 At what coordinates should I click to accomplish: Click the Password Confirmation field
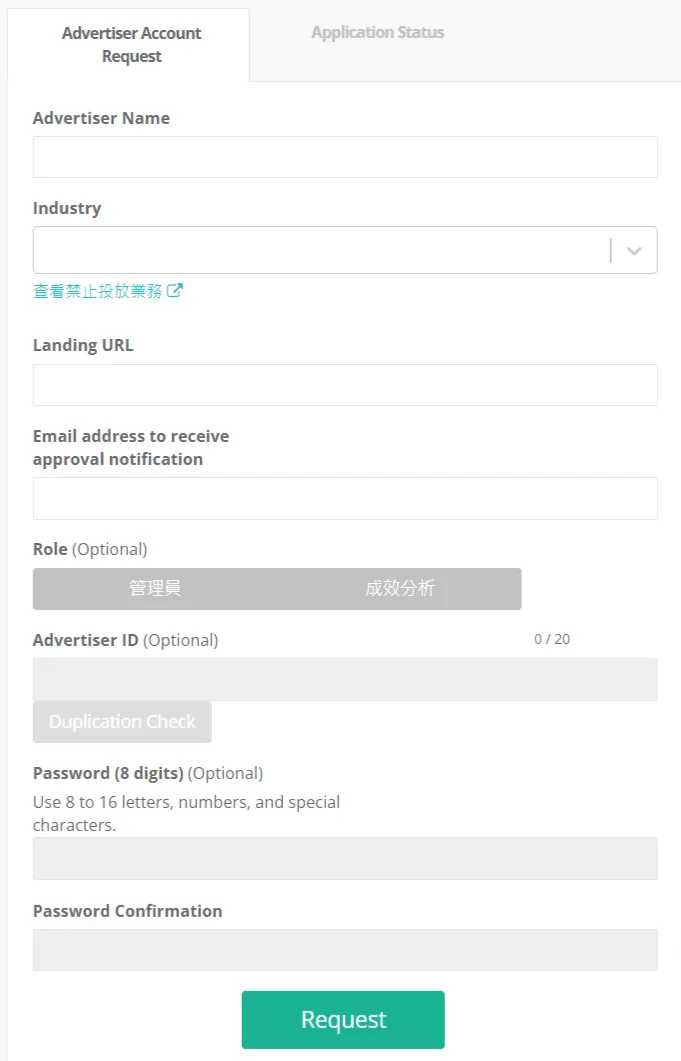(x=345, y=950)
